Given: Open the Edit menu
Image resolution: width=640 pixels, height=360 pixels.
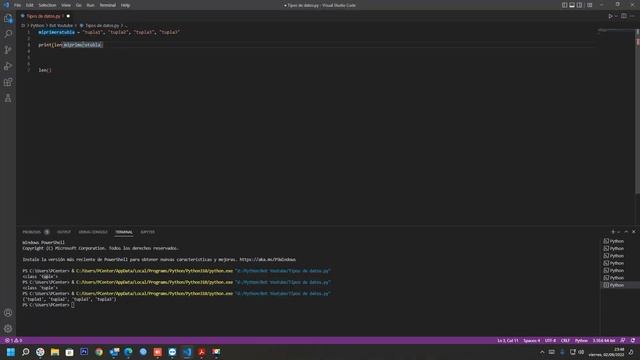Looking at the screenshot, I should 30,5.
